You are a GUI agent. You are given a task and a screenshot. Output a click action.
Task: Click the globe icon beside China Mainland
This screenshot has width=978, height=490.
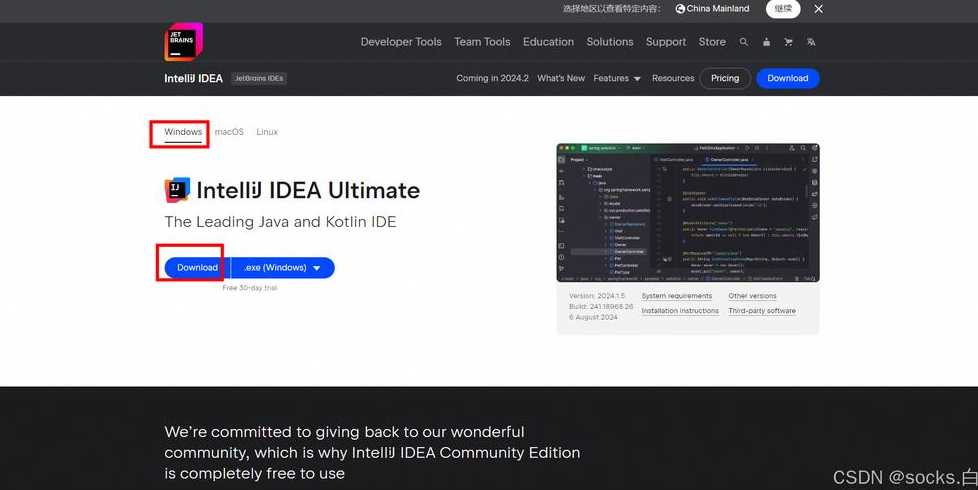pyautogui.click(x=680, y=9)
